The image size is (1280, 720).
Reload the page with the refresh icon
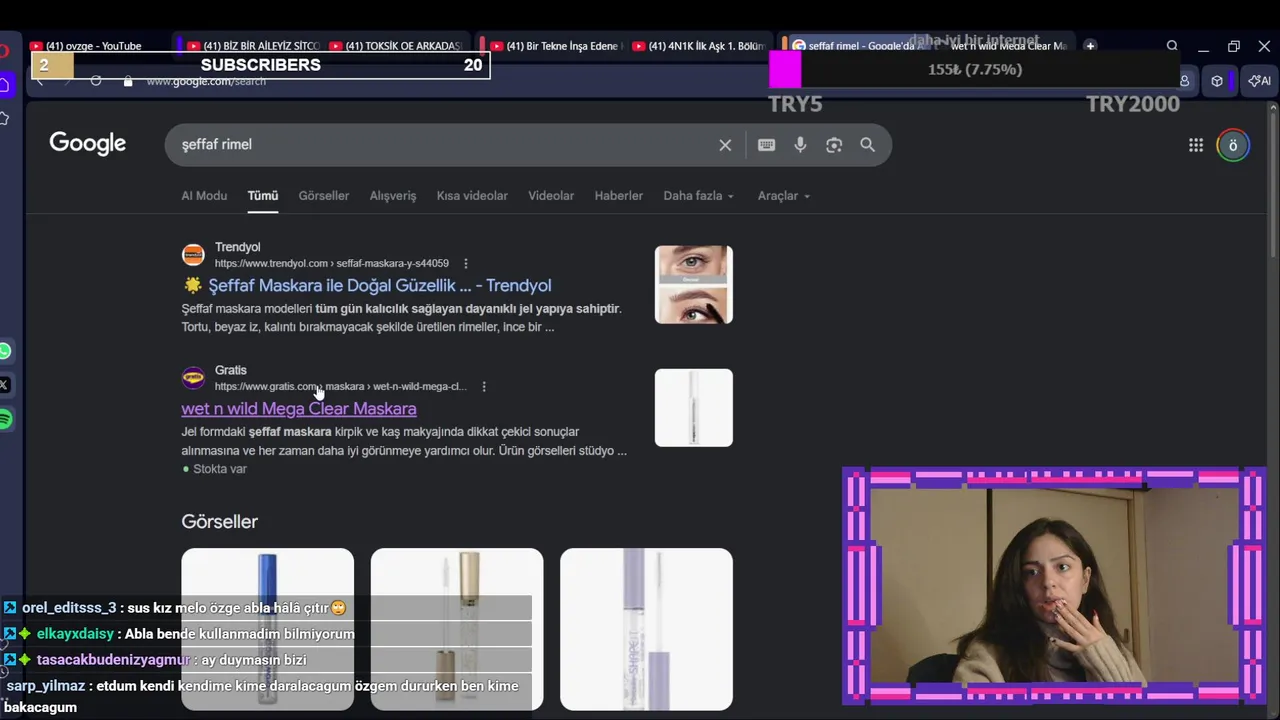96,81
